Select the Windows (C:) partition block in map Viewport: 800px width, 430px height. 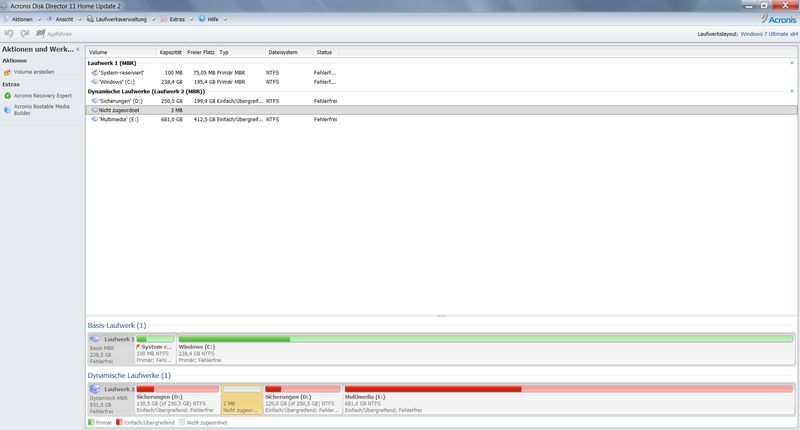pyautogui.click(x=485, y=349)
